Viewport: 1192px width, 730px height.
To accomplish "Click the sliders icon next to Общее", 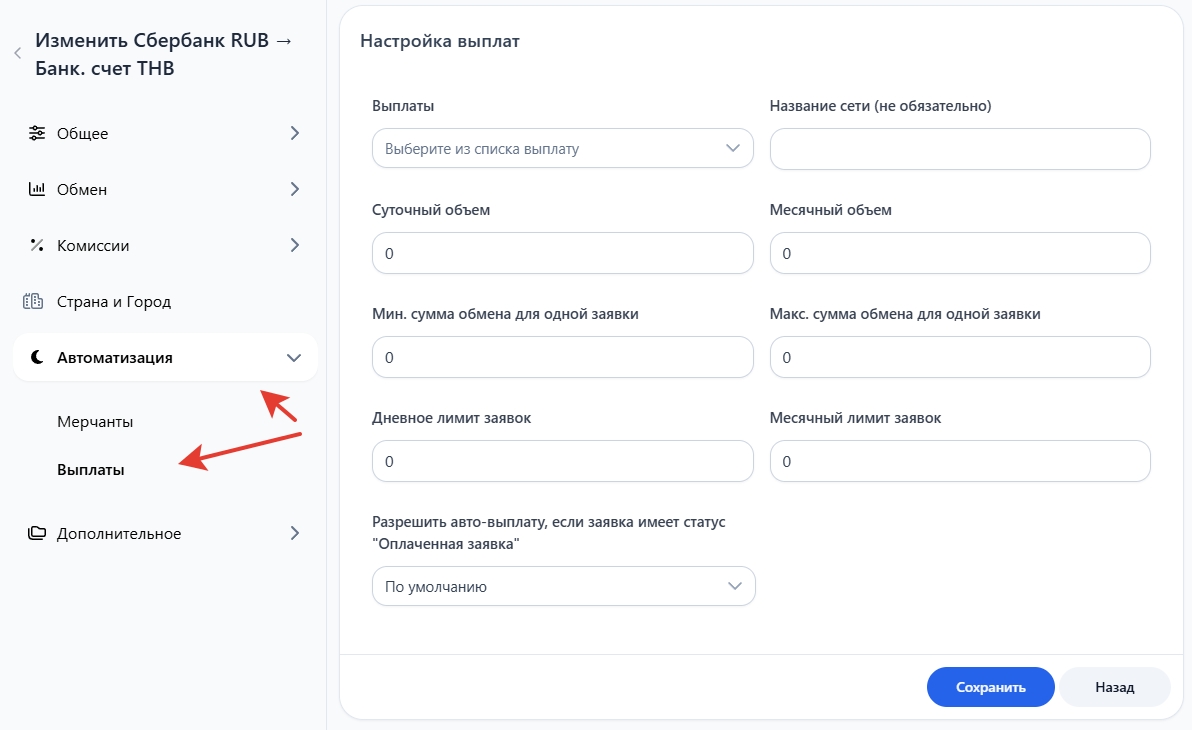I will pyautogui.click(x=37, y=133).
